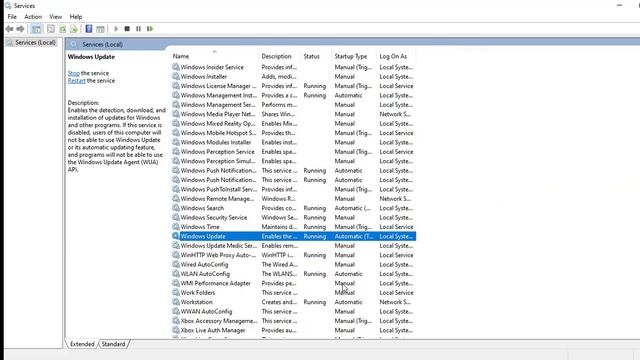Open the View menu
Image resolution: width=640 pixels, height=360 pixels.
pos(56,17)
